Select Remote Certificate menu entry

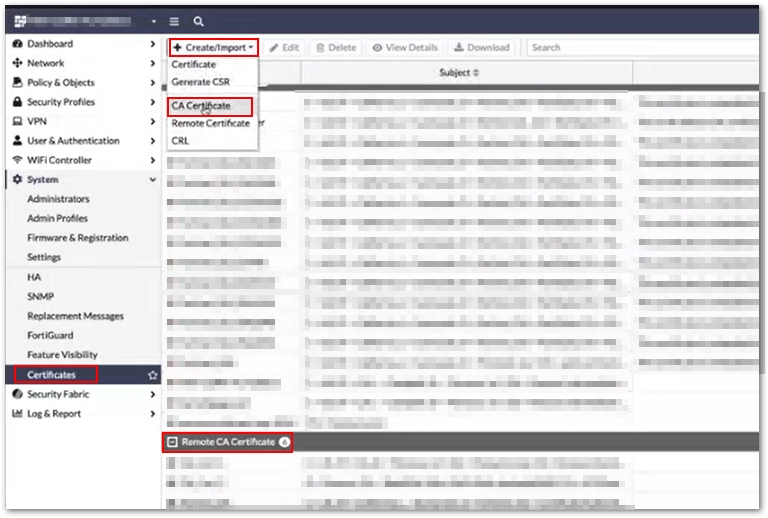(211, 123)
